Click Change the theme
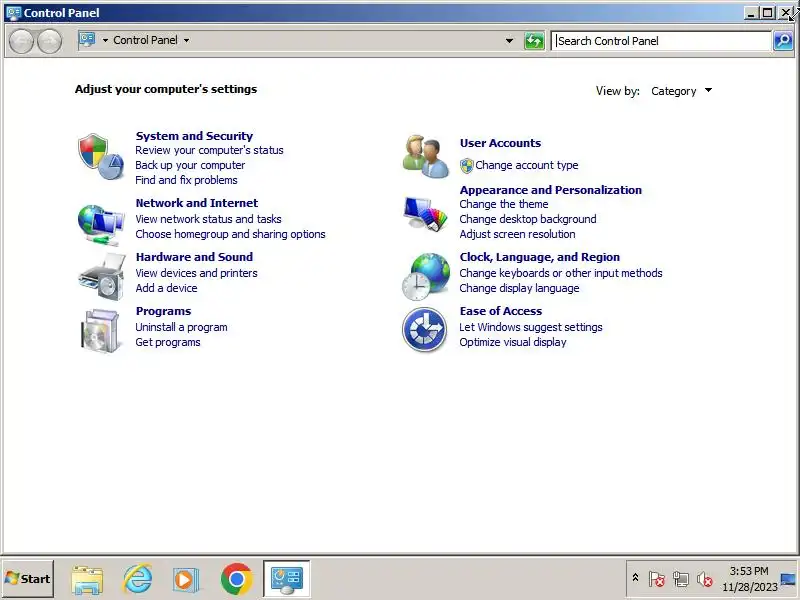Image resolution: width=800 pixels, height=600 pixels. tap(504, 205)
